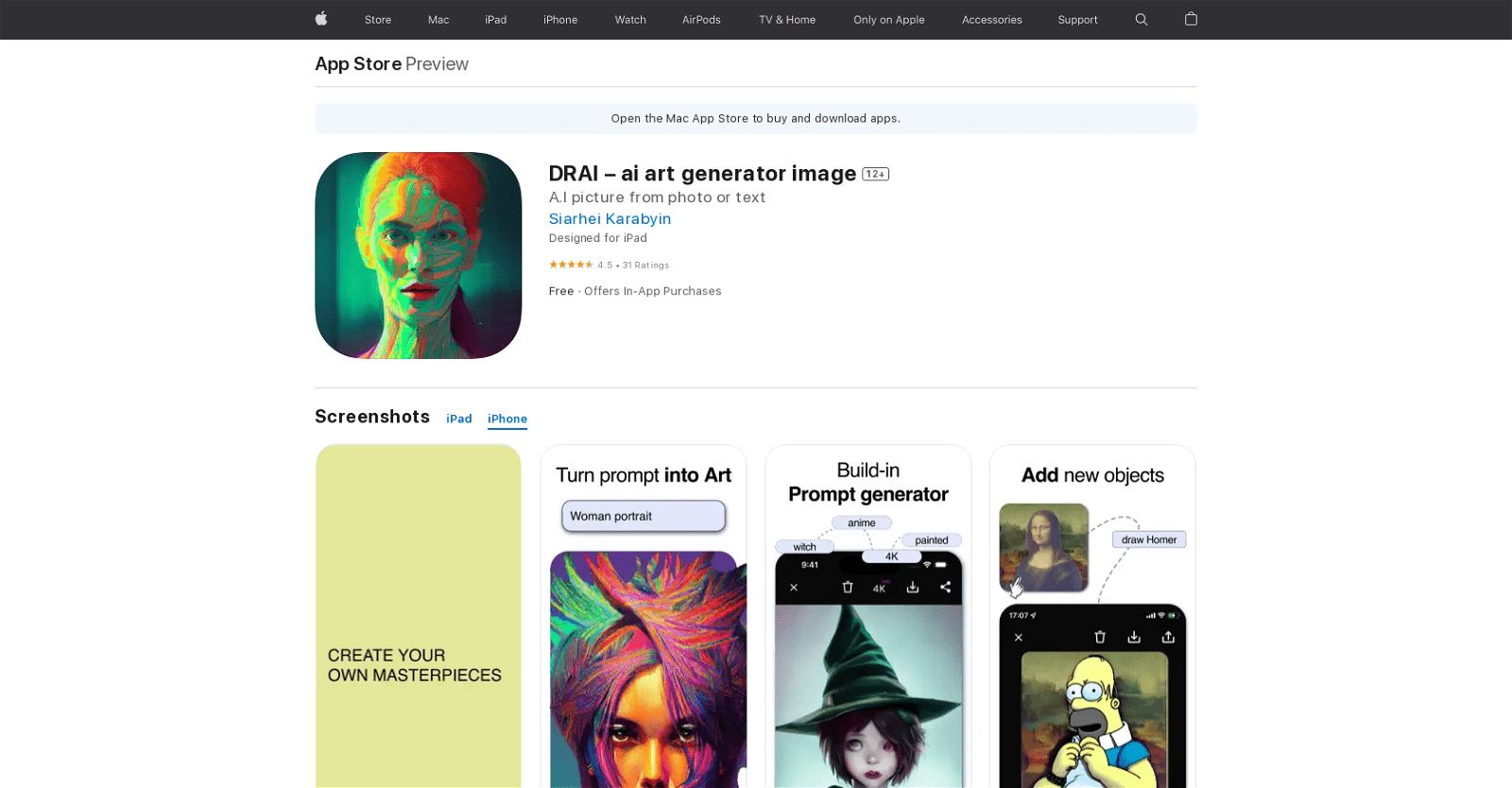
Task: Open the Store menu item
Action: click(378, 20)
